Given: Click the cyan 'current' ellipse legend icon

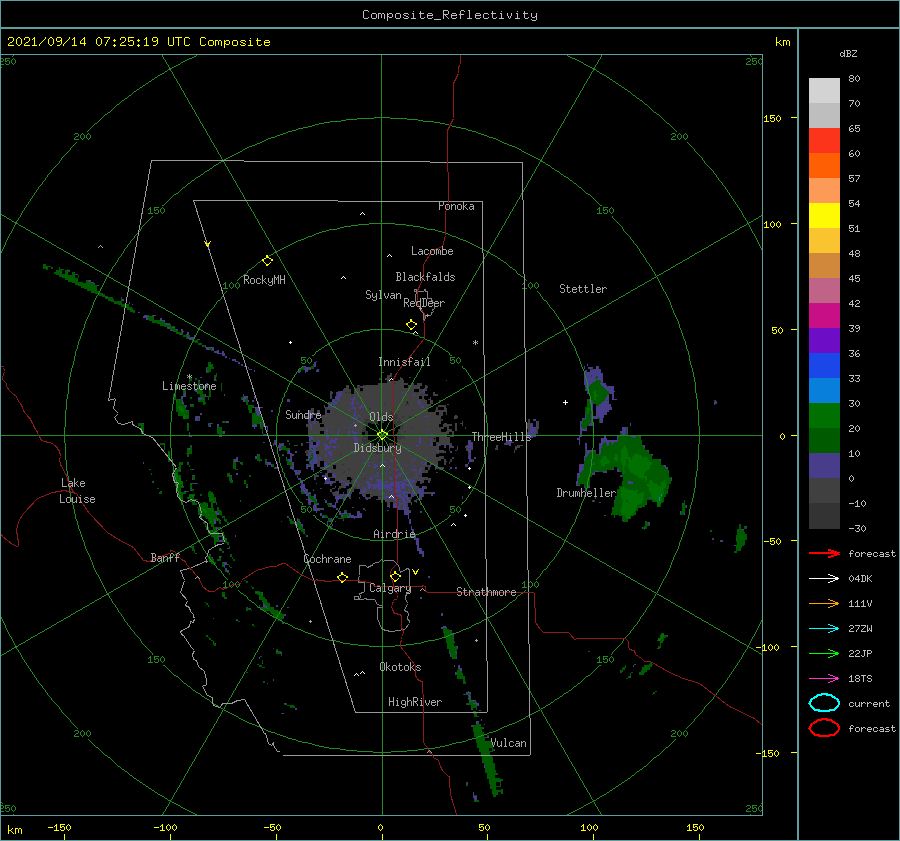Looking at the screenshot, I should [824, 703].
